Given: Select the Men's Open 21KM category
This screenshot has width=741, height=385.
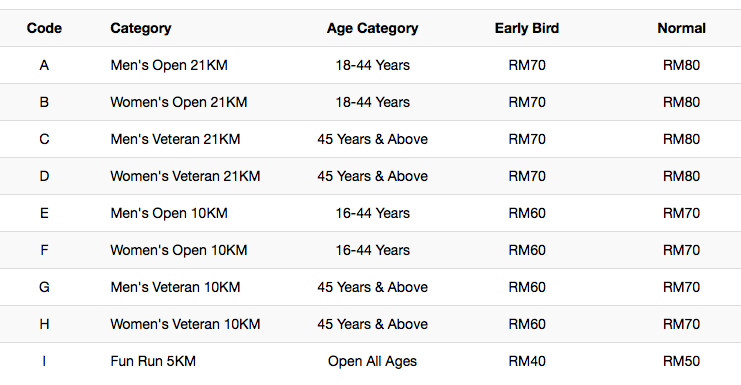Looking at the screenshot, I should tap(169, 65).
